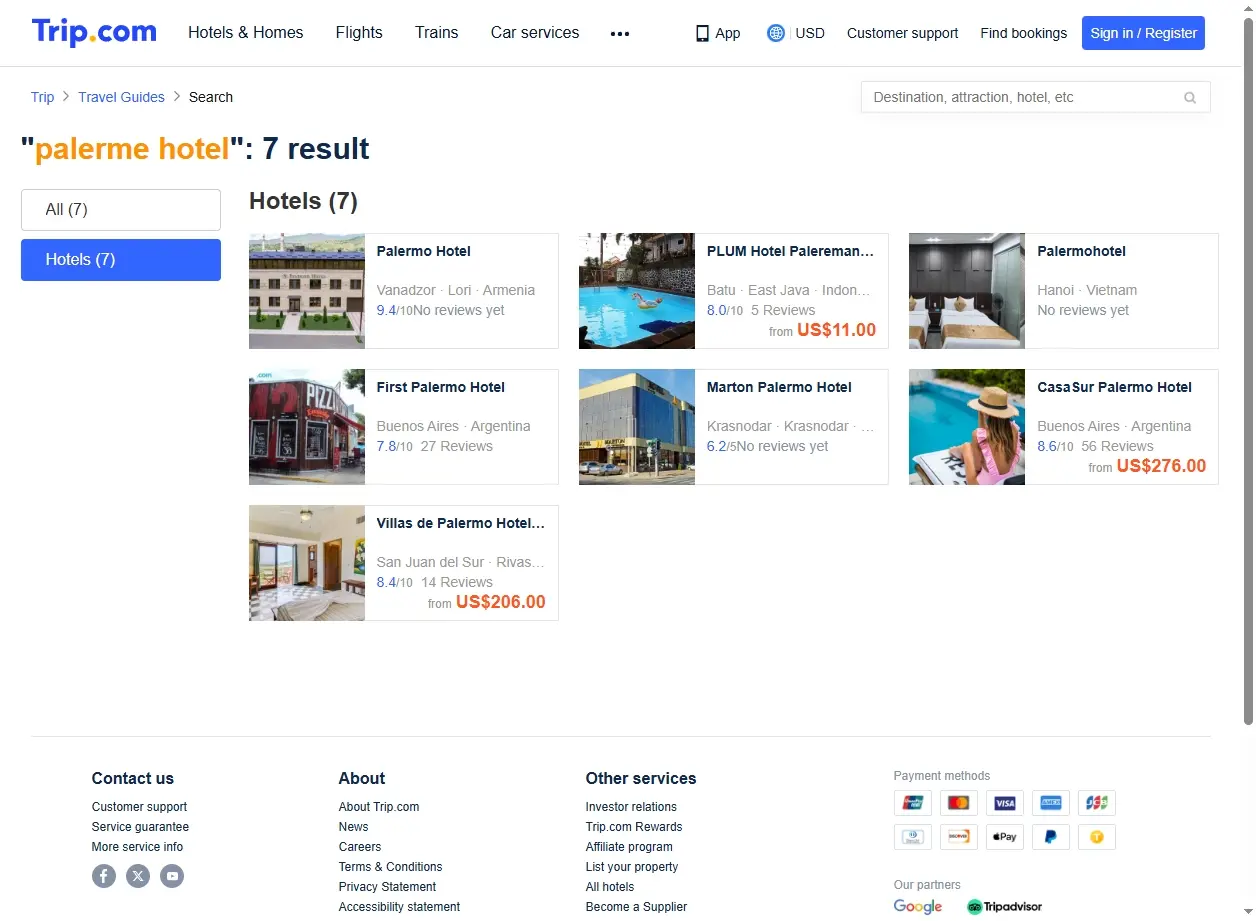
Task: Click the search magnifier icon
Action: click(1190, 98)
